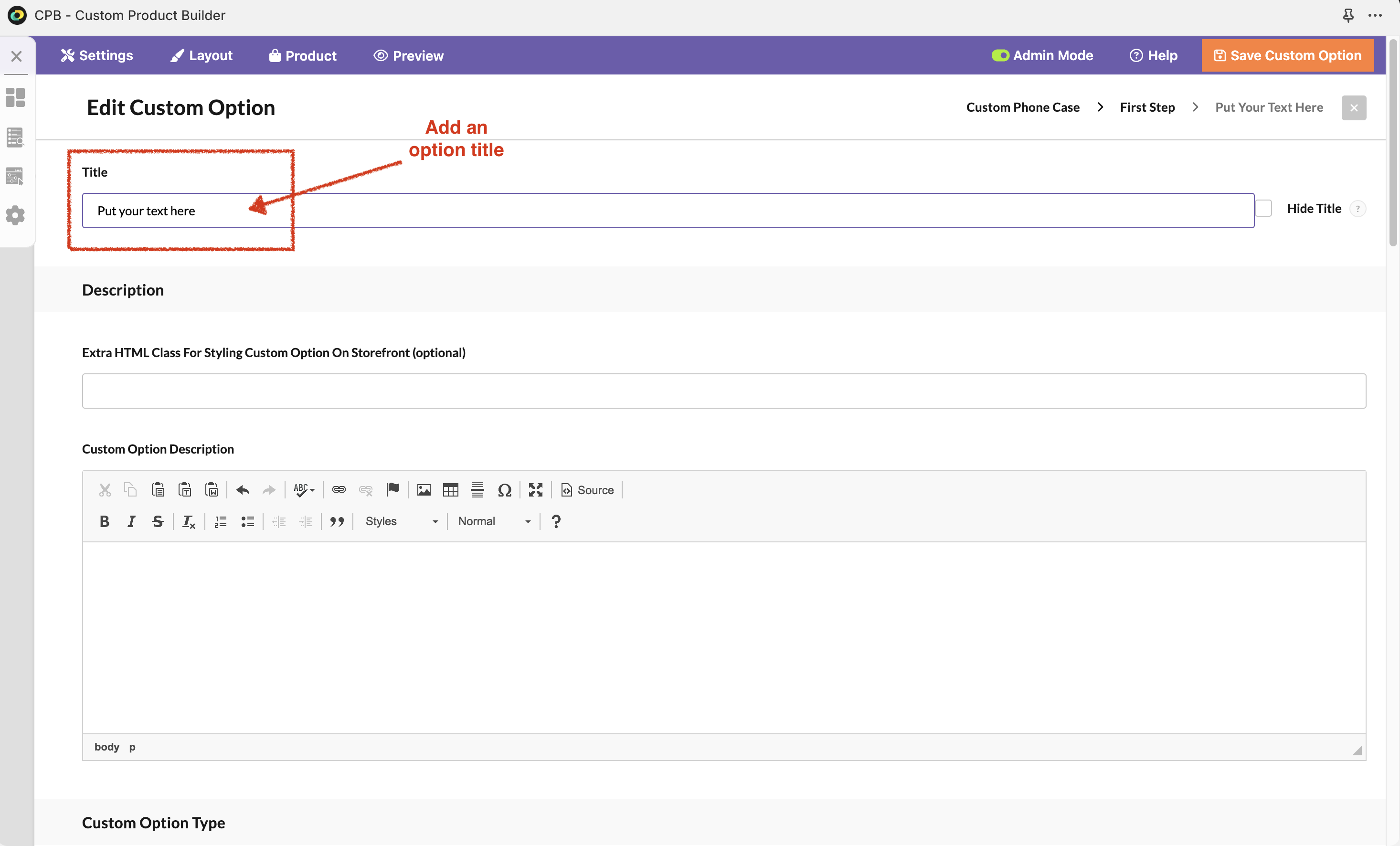The height and width of the screenshot is (846, 1400).
Task: Click the special character Omega icon
Action: coord(504,490)
